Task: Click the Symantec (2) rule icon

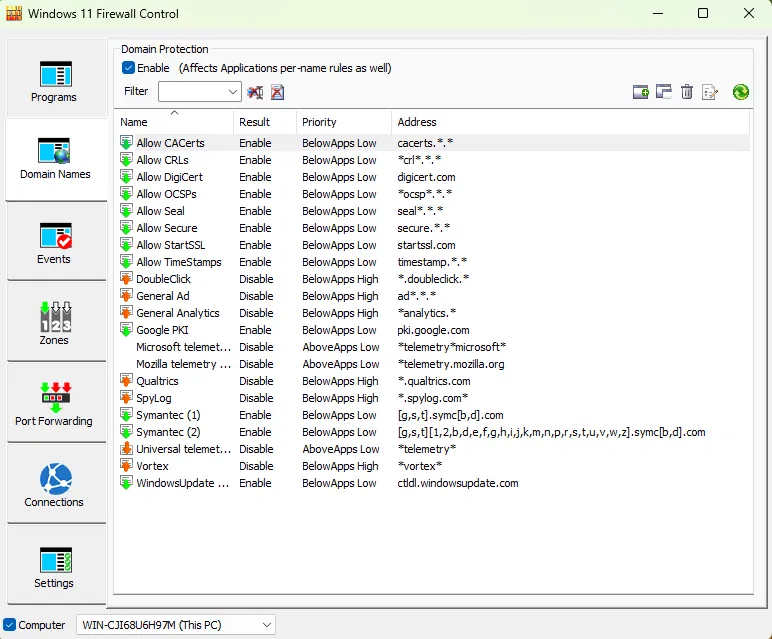Action: (126, 432)
